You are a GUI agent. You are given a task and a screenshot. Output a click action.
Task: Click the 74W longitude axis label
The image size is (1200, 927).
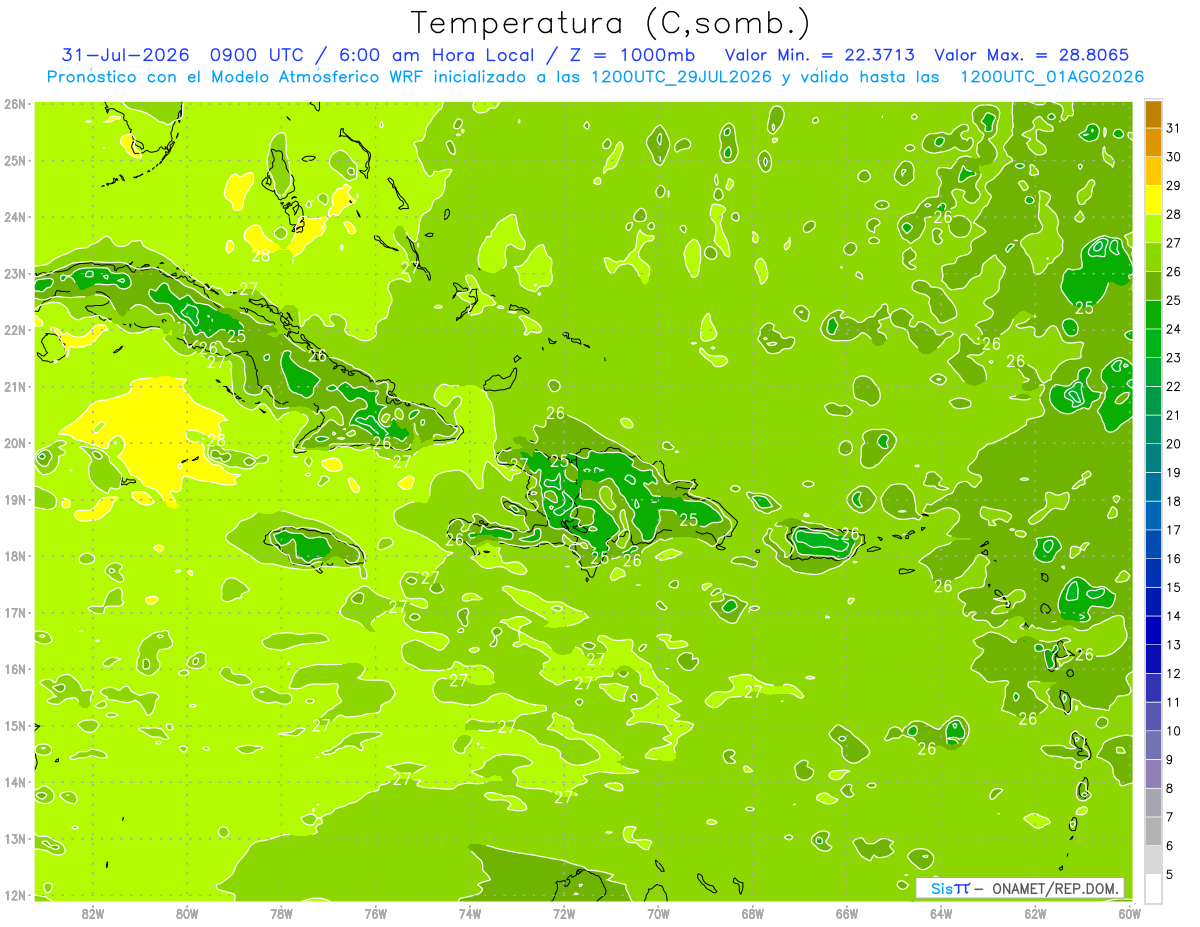[469, 912]
